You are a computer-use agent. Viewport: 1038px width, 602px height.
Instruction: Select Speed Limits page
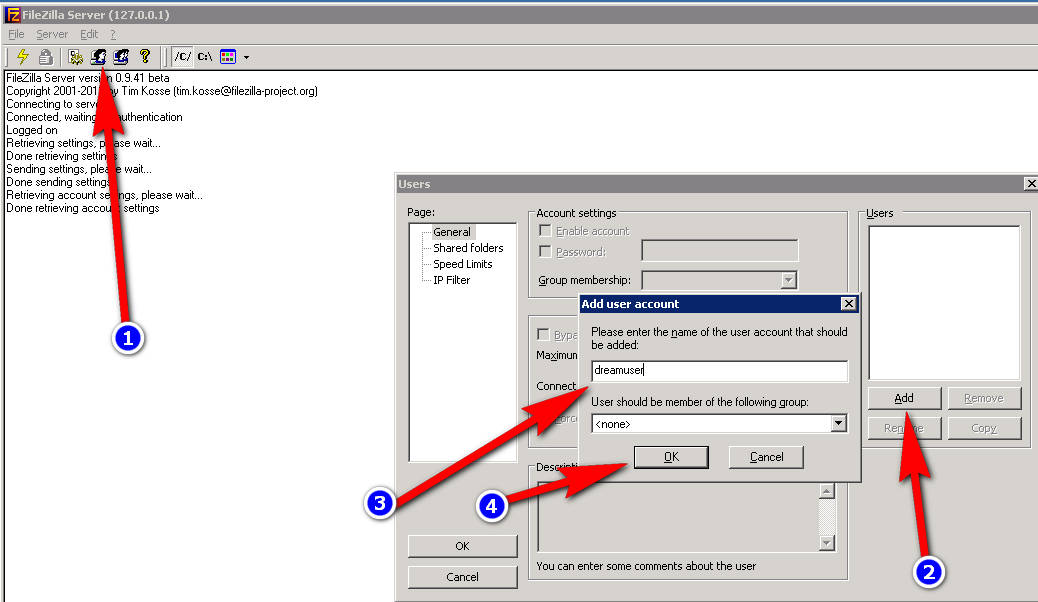463,264
